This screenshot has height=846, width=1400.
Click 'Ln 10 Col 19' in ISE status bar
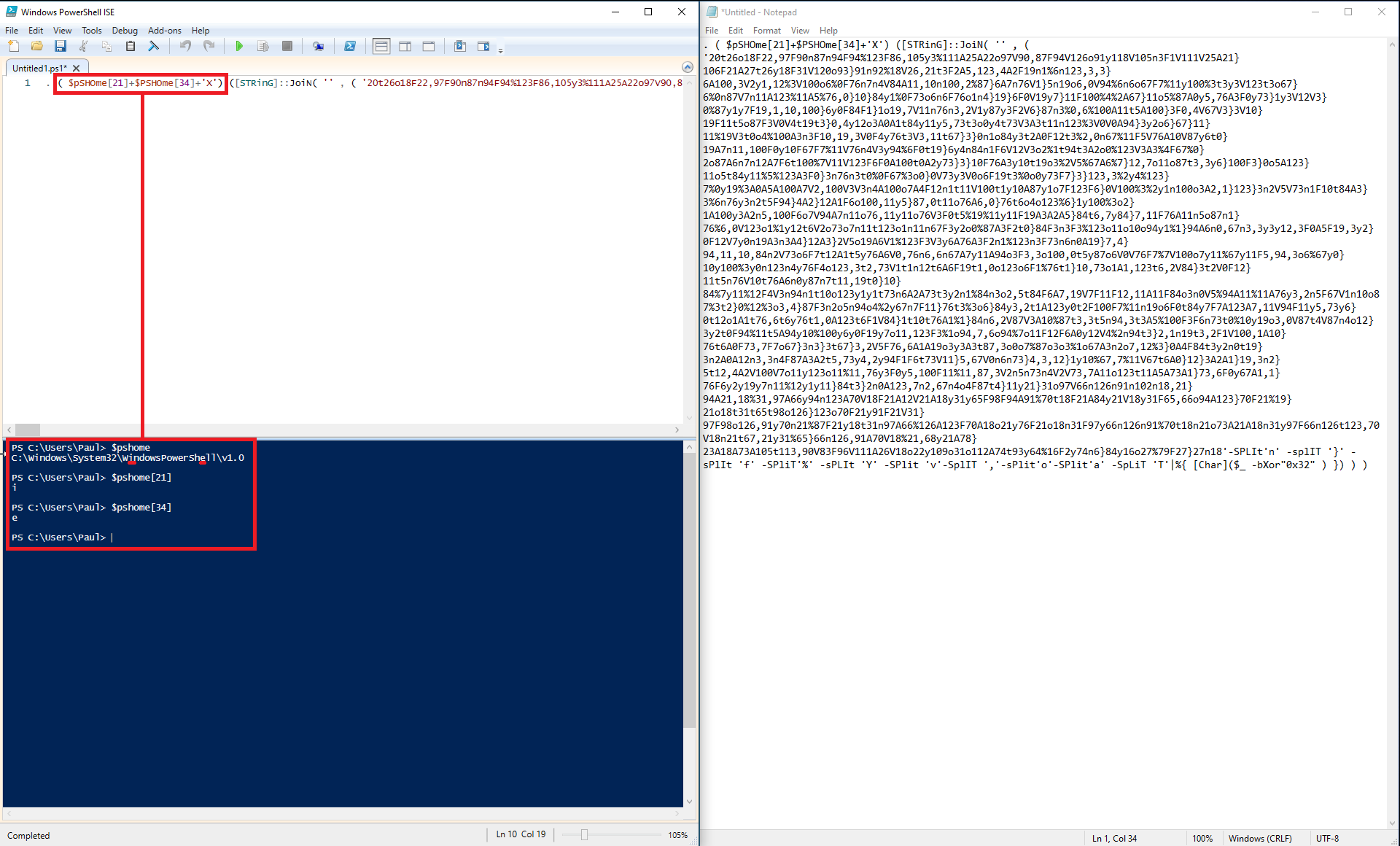pyautogui.click(x=521, y=834)
